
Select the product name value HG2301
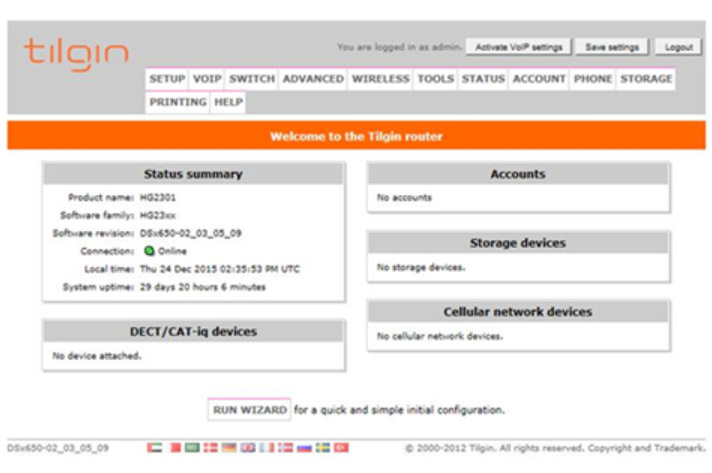[158, 197]
